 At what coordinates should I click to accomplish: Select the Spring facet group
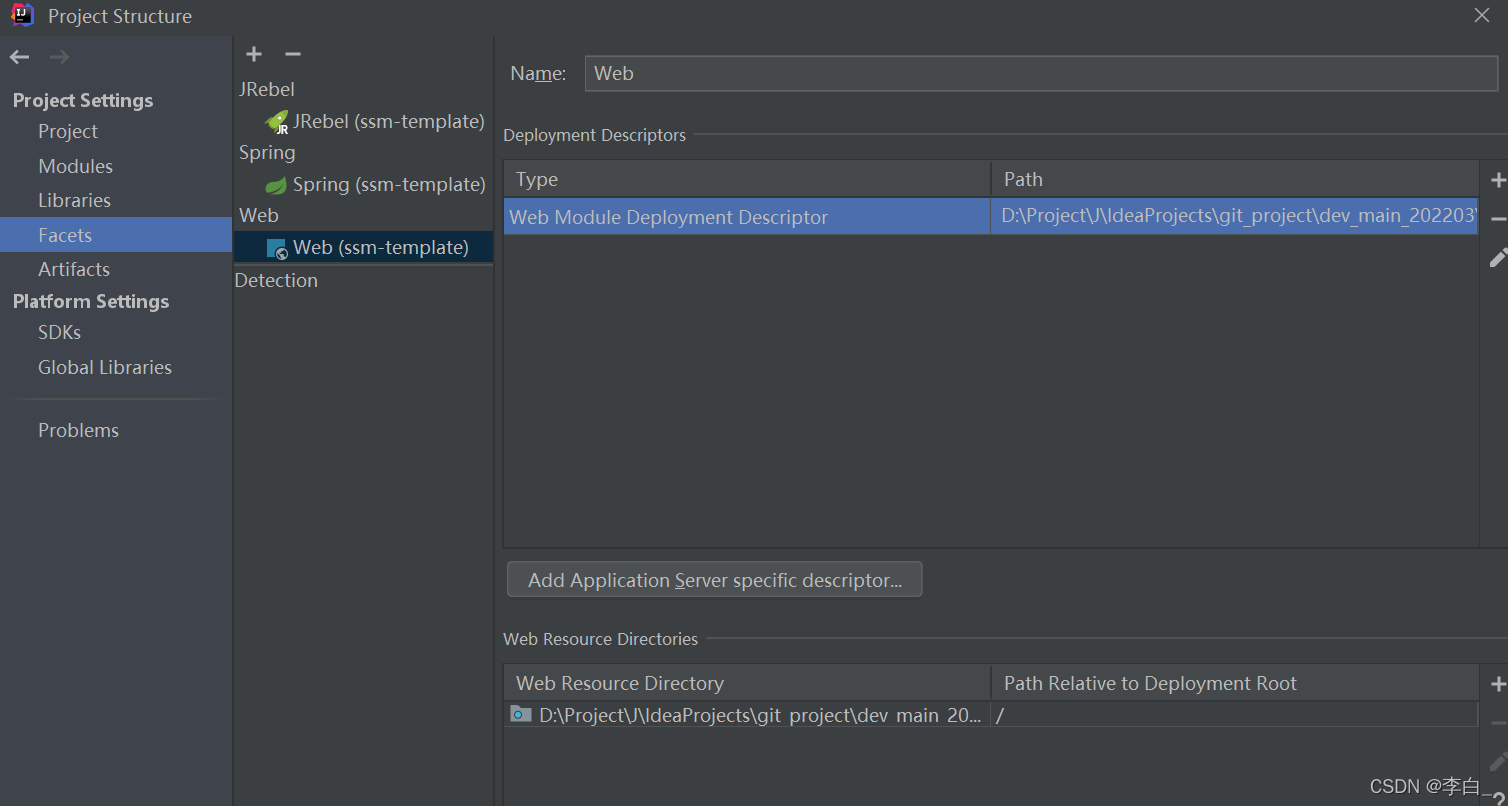coord(267,152)
